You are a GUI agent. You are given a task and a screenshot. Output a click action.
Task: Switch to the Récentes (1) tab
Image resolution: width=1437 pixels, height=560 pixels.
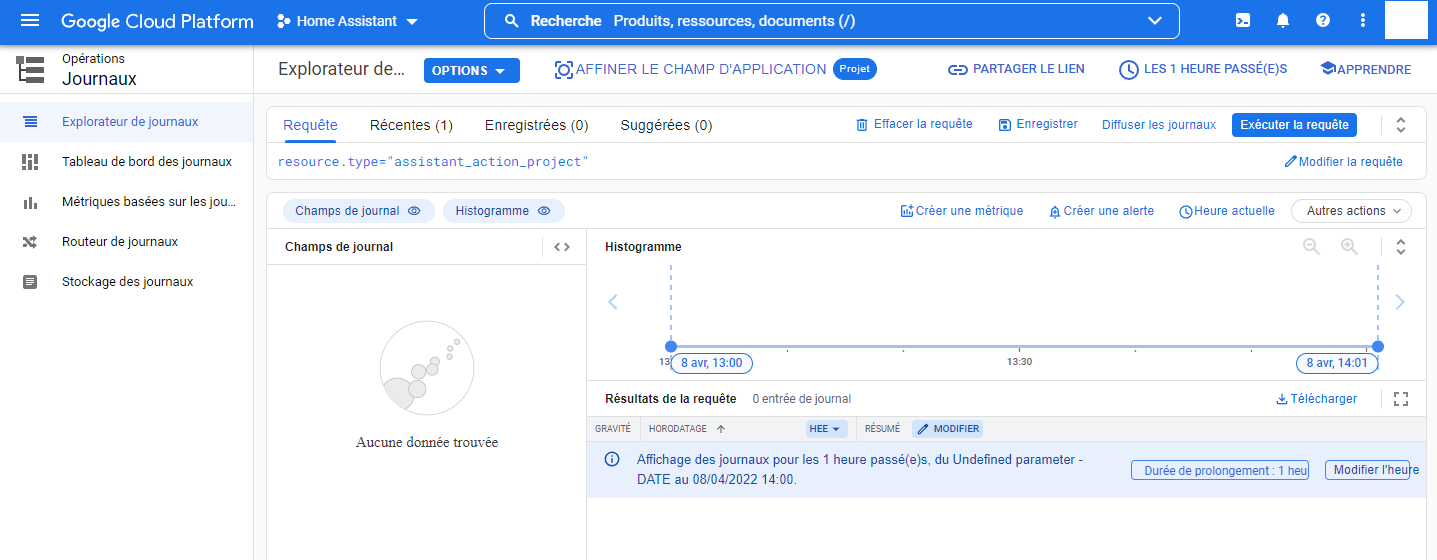(411, 125)
